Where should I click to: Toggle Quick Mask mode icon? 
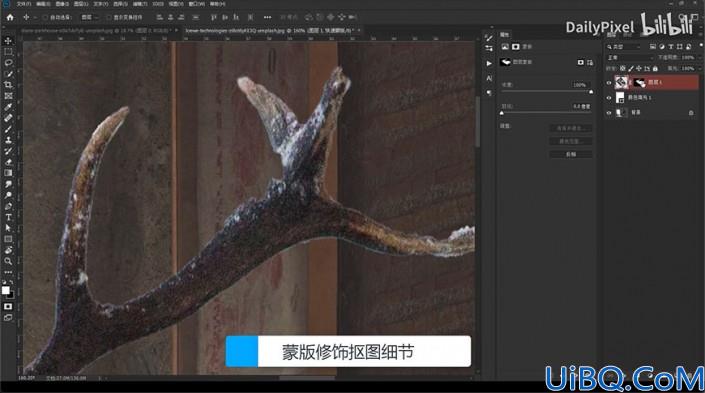point(8,307)
